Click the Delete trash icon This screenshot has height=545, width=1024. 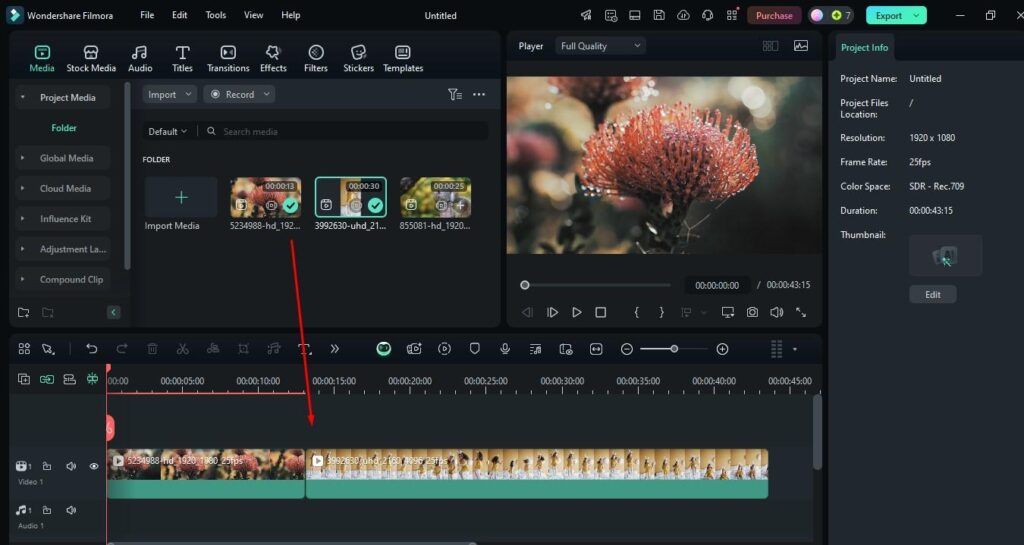[152, 349]
